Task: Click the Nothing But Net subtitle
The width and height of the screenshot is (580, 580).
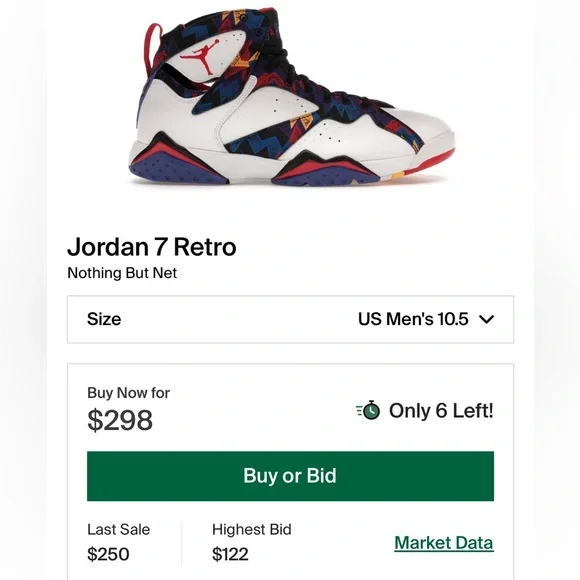Action: click(x=122, y=273)
